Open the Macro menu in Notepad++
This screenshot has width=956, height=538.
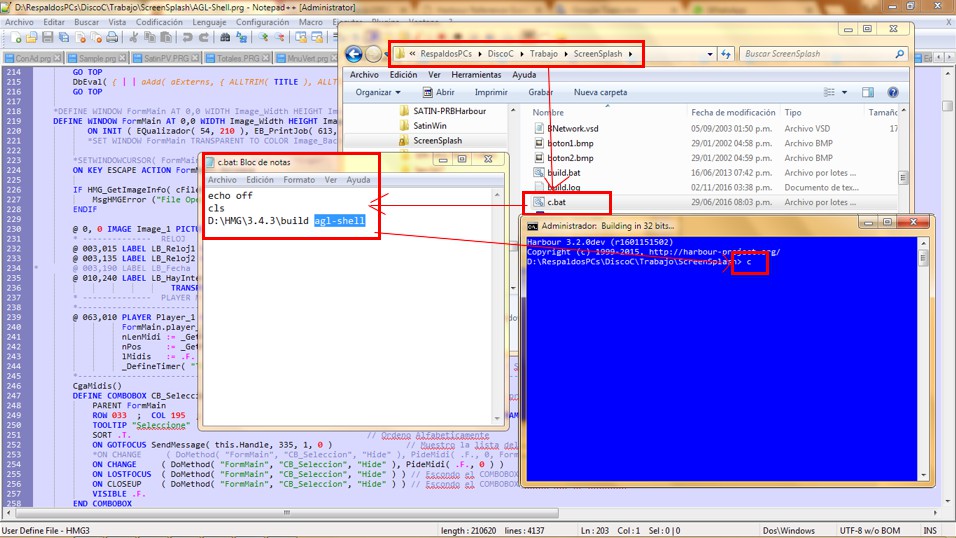311,22
